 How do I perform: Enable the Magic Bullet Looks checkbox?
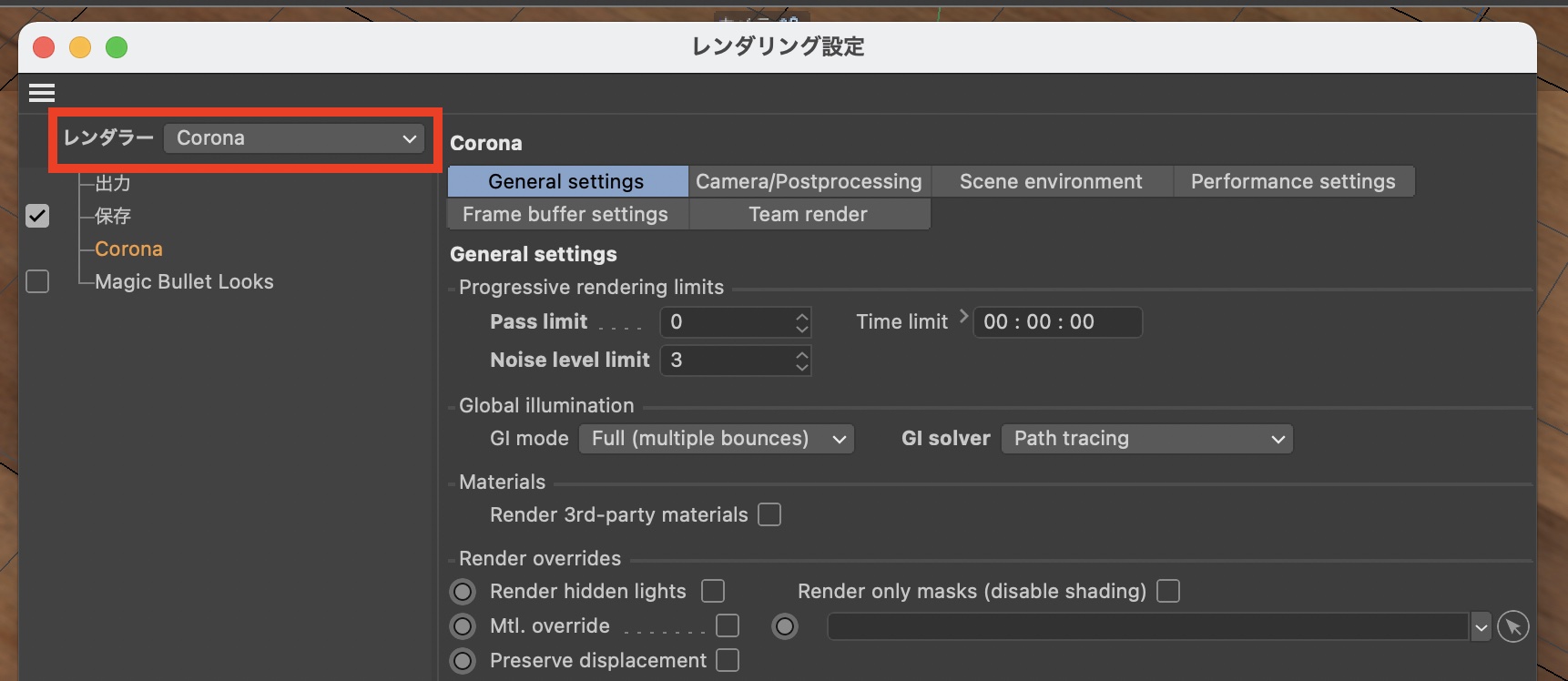[37, 281]
